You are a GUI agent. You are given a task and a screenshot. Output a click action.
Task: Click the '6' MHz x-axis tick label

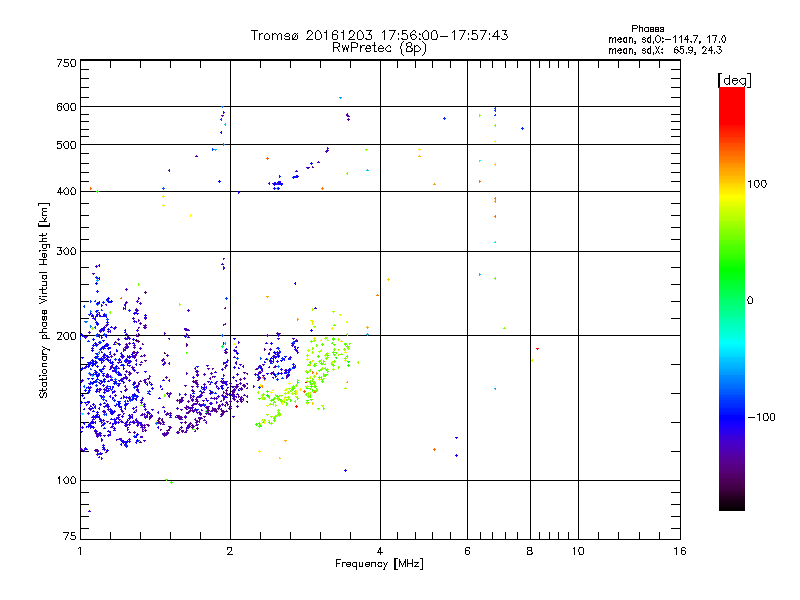pyautogui.click(x=467, y=552)
